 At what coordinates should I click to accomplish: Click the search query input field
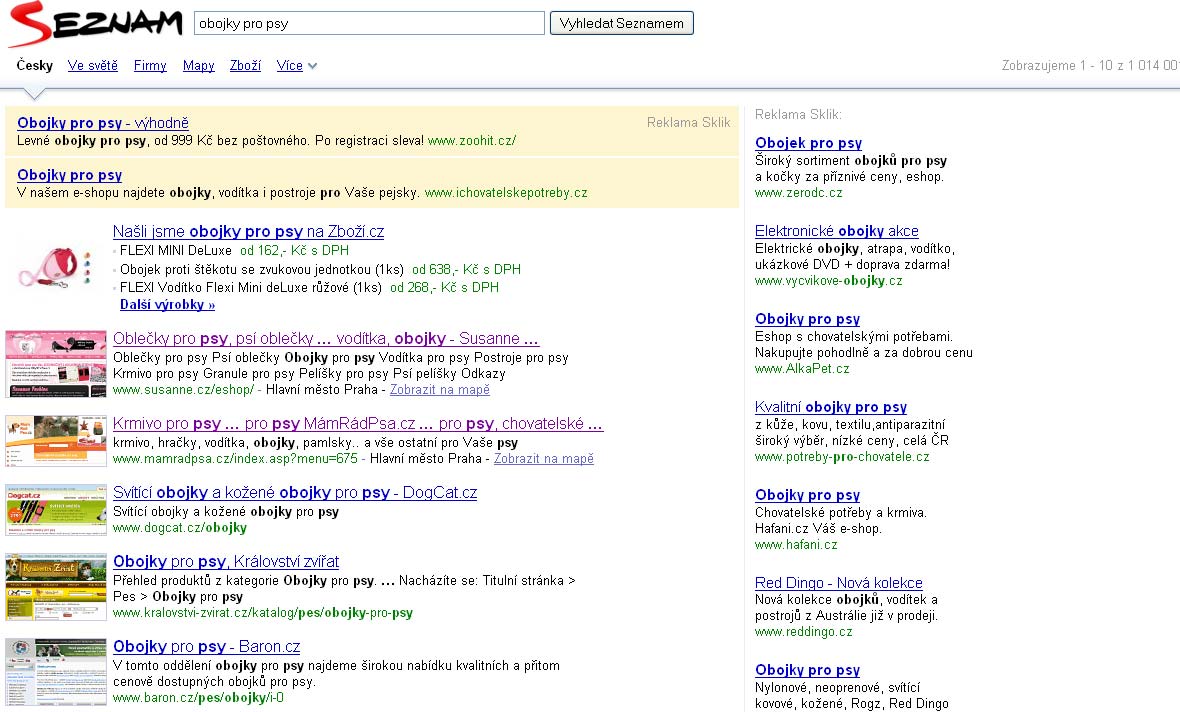[x=369, y=23]
